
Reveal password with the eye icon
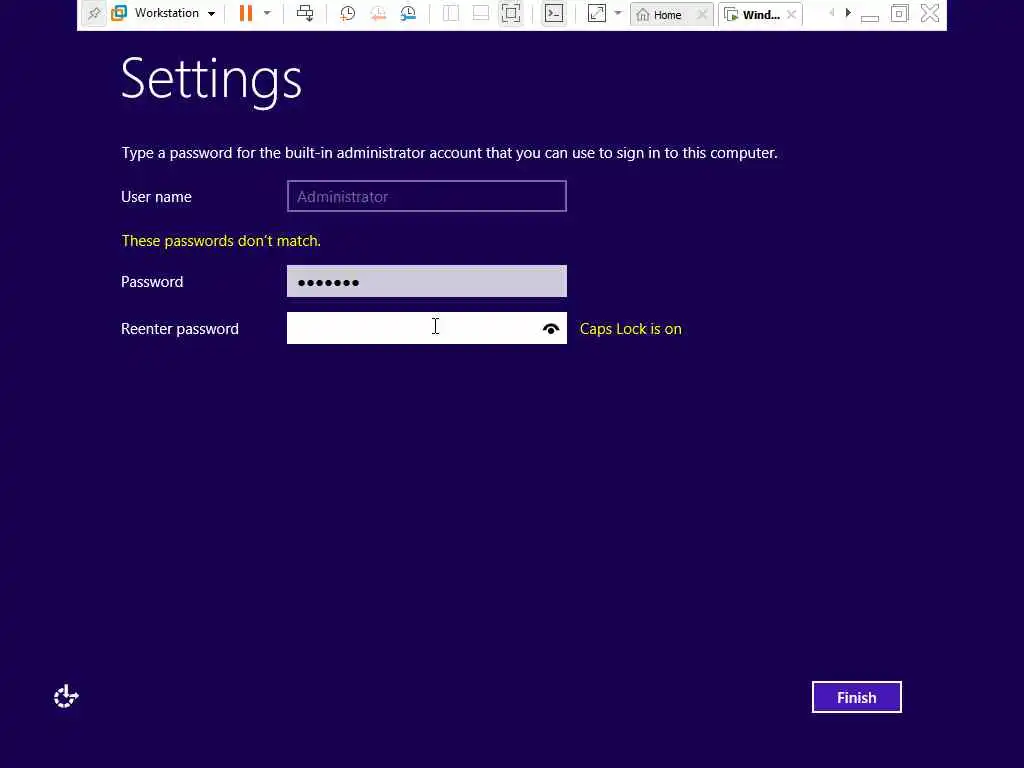pos(551,329)
